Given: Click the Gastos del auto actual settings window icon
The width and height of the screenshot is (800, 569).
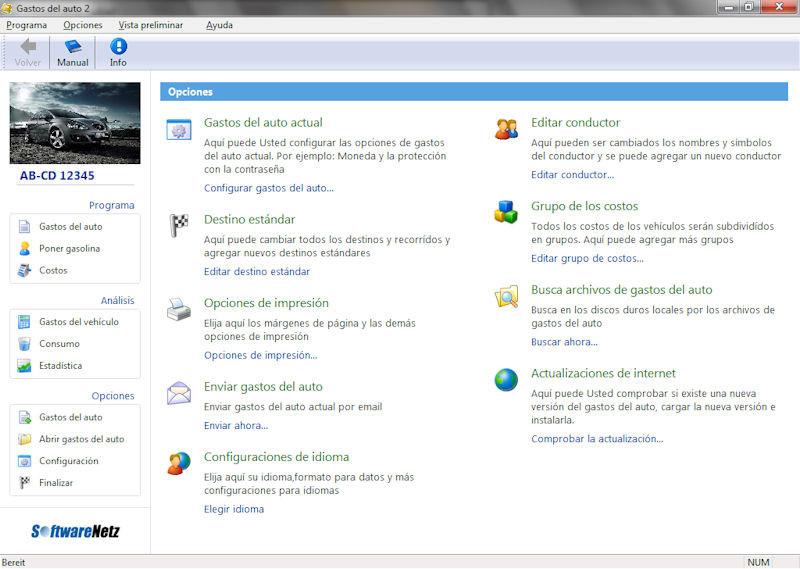Looking at the screenshot, I should coord(179,130).
